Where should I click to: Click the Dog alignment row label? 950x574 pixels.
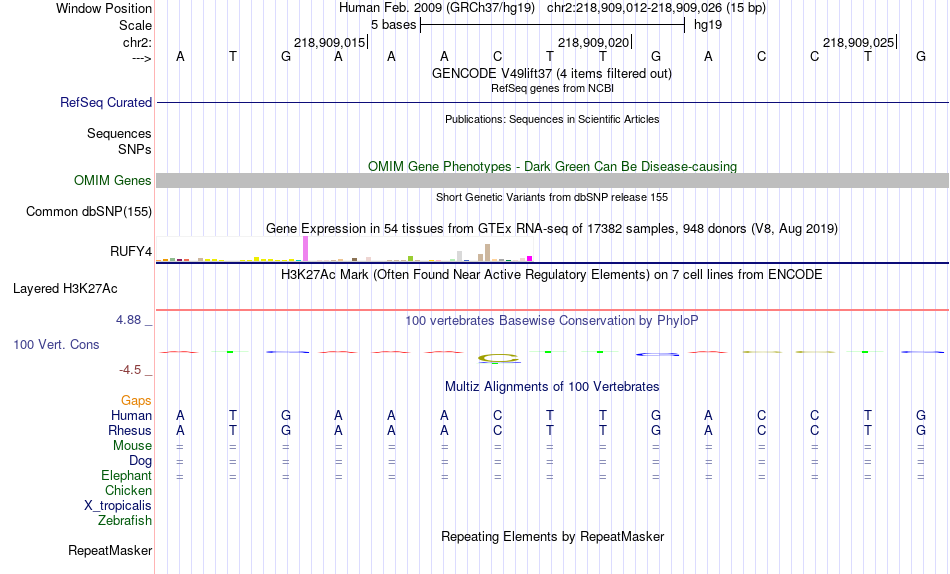pos(140,461)
